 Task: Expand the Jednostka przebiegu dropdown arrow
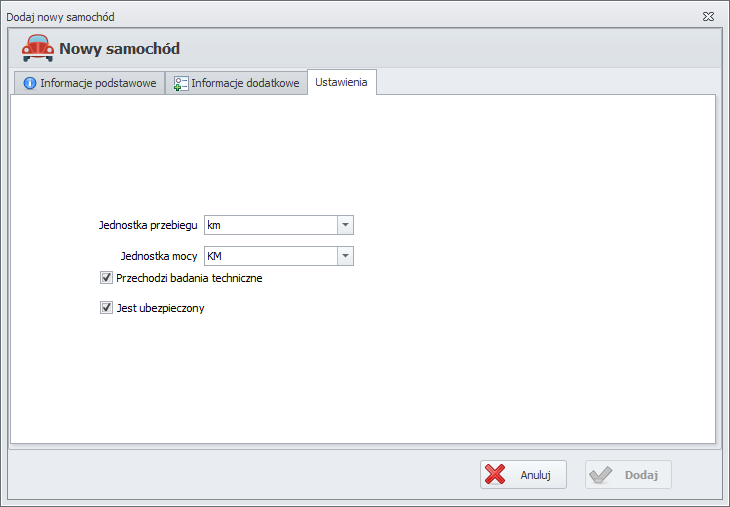[x=345, y=225]
